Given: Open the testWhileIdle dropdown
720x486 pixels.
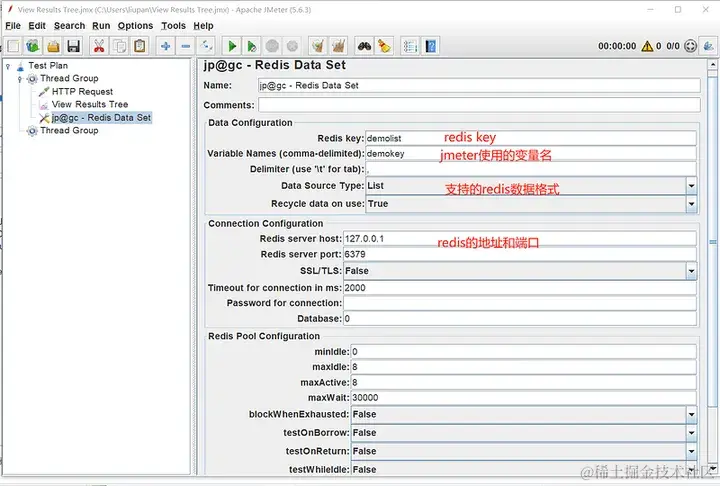Looking at the screenshot, I should 691,469.
